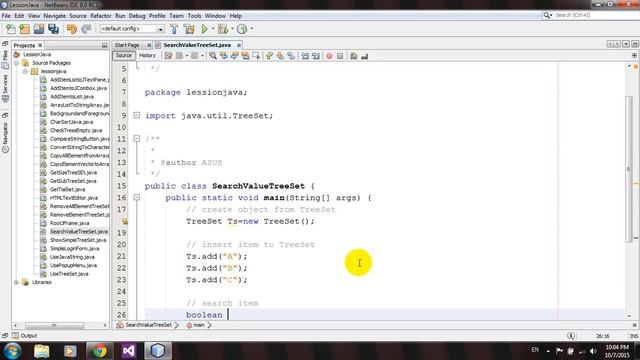Click the red Start Macro Recording icon
Screen dimensions: 640x360
329,56
